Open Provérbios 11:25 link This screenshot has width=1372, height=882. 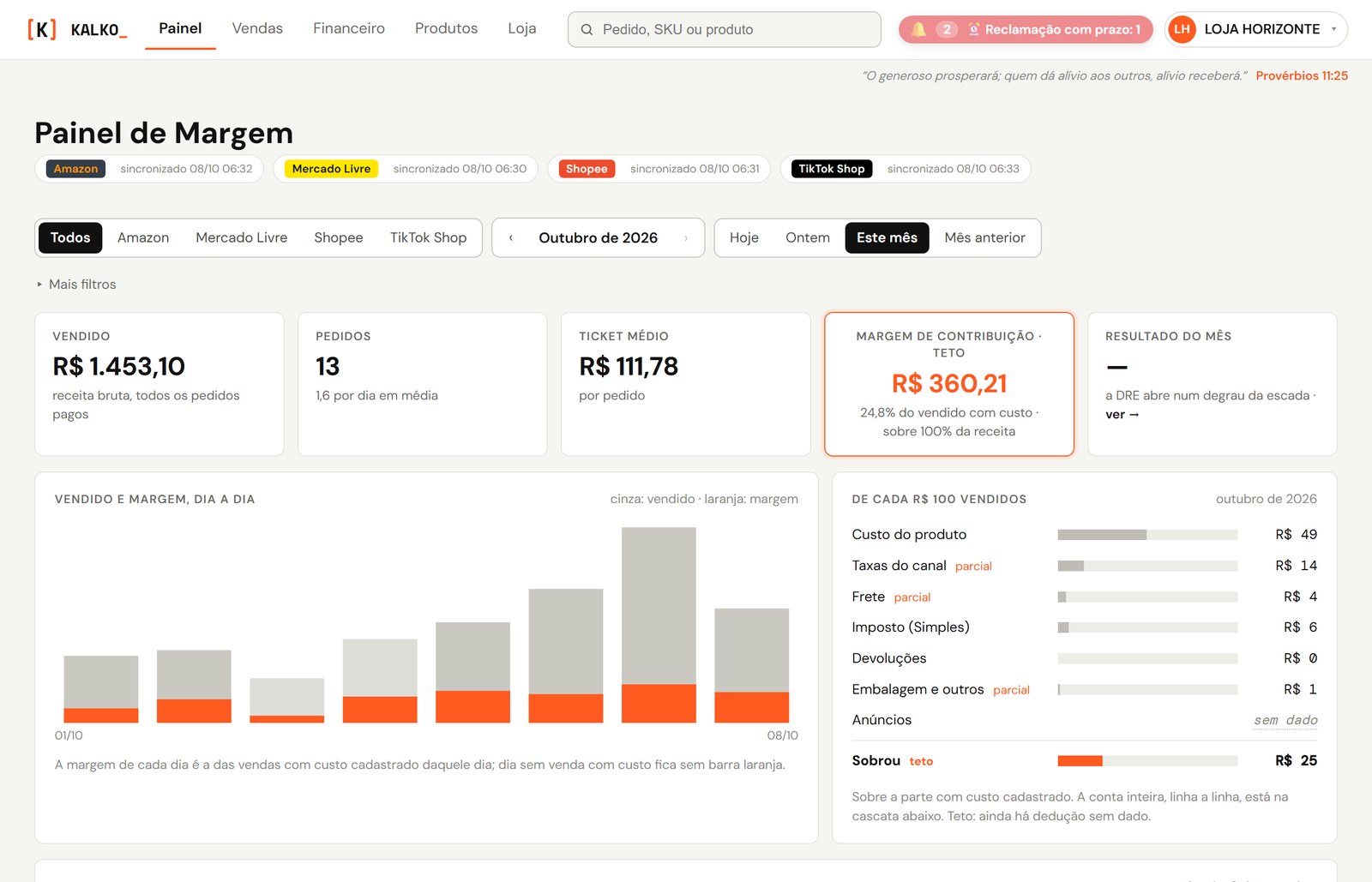point(1302,75)
